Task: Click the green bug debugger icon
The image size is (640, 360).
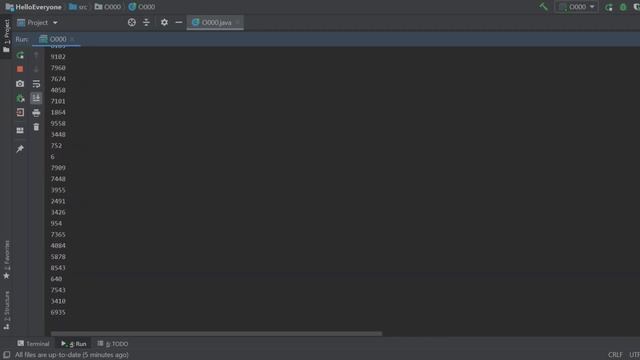Action: coord(20,98)
